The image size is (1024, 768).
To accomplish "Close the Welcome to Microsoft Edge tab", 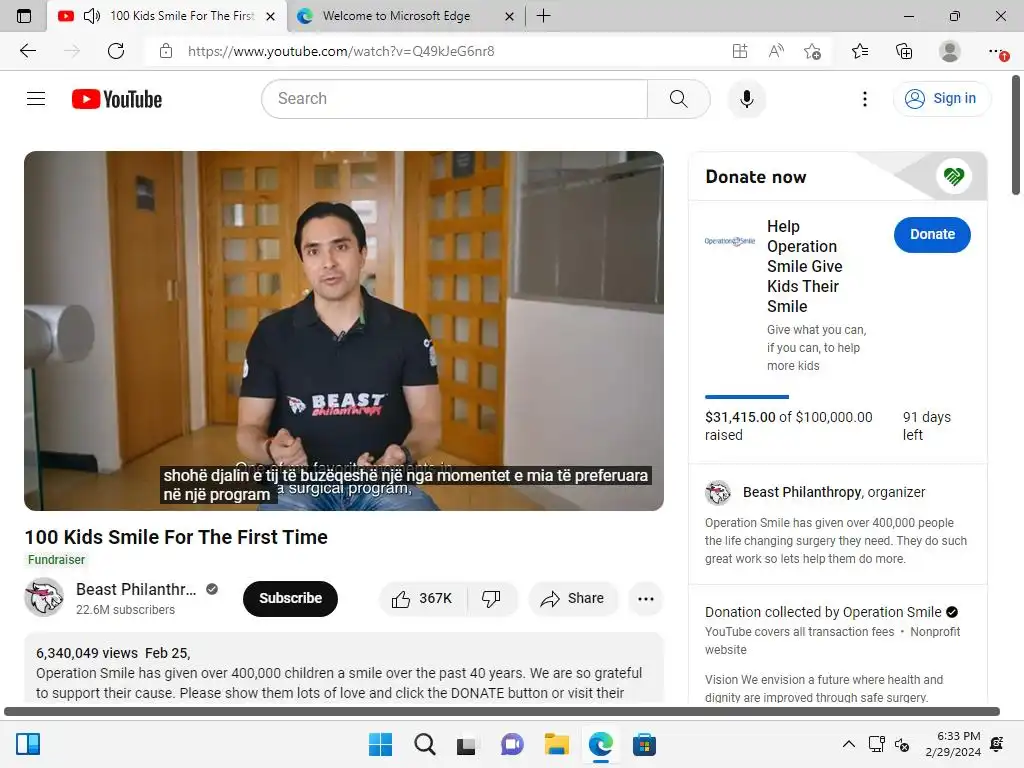I will [509, 16].
